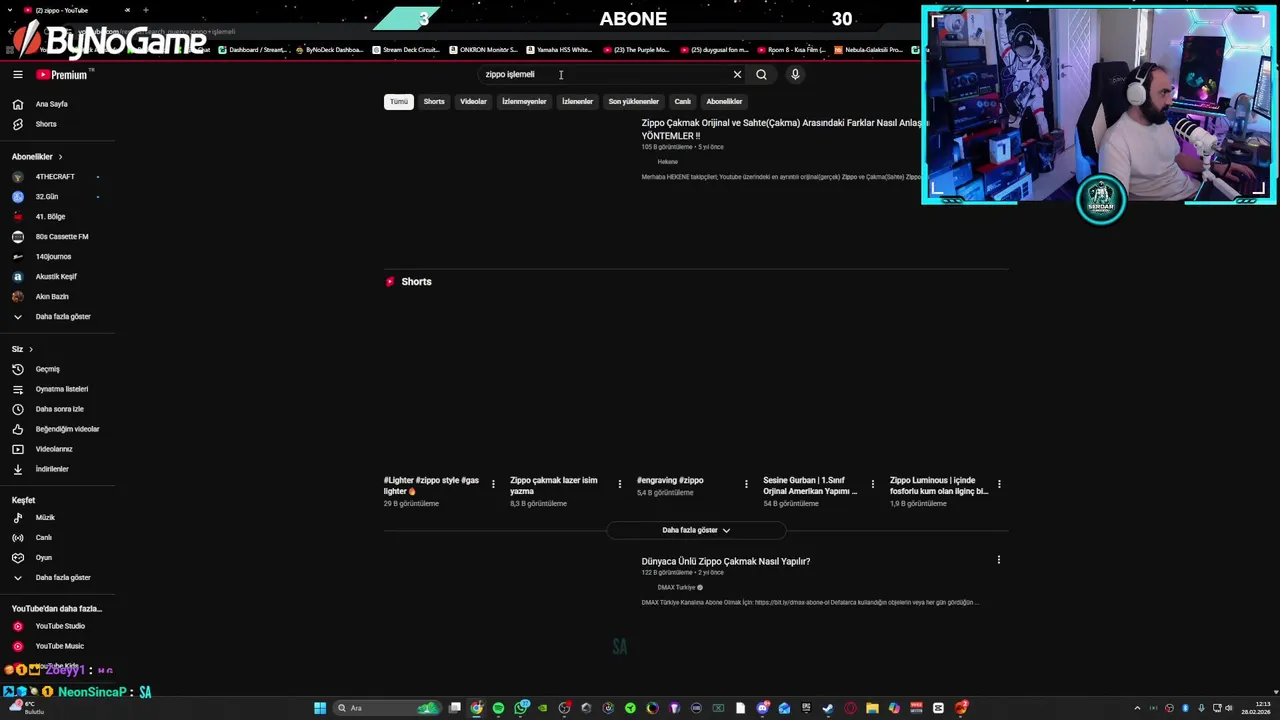The height and width of the screenshot is (720, 1280).
Task: Open the 'Siz' section chevron
Action: [31, 349]
